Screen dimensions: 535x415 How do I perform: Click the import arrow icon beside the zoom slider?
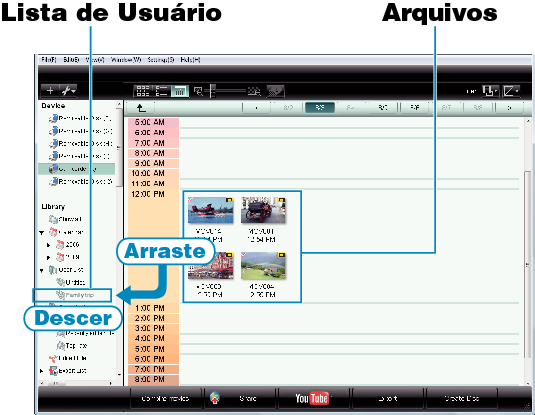click(275, 91)
